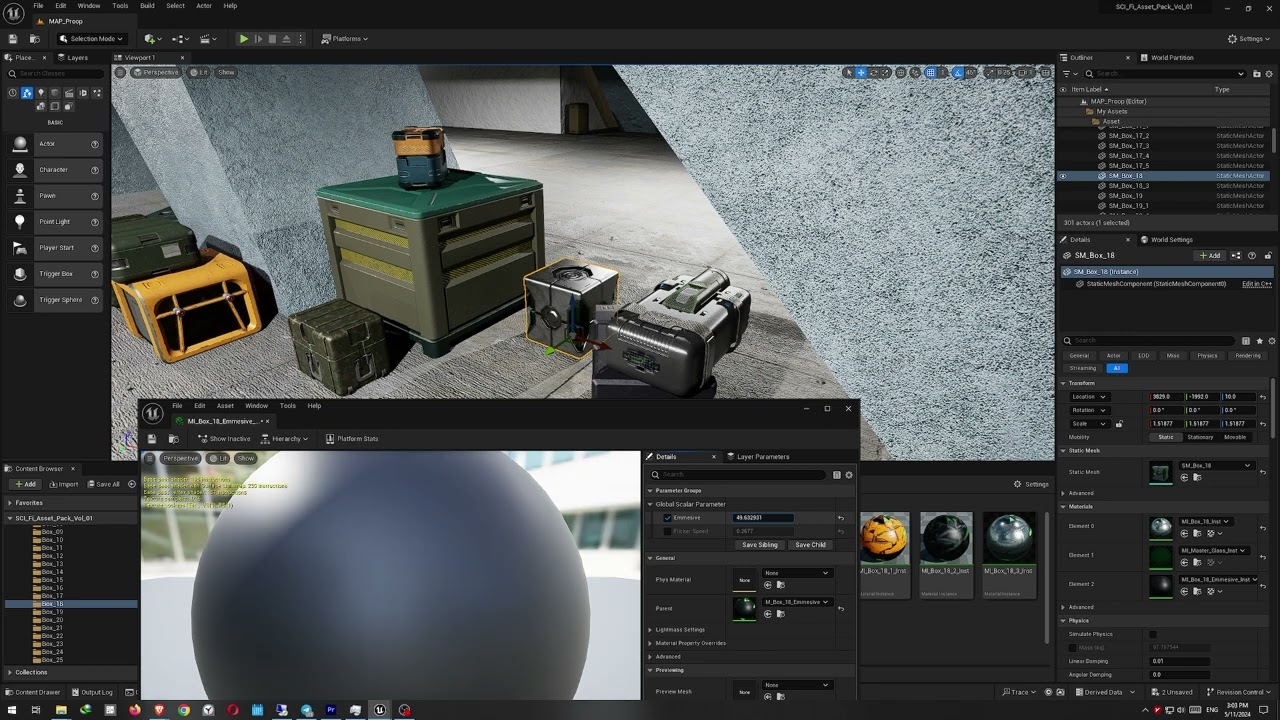Switch to the Layer Parameters tab
The image size is (1280, 720).
[x=758, y=457]
